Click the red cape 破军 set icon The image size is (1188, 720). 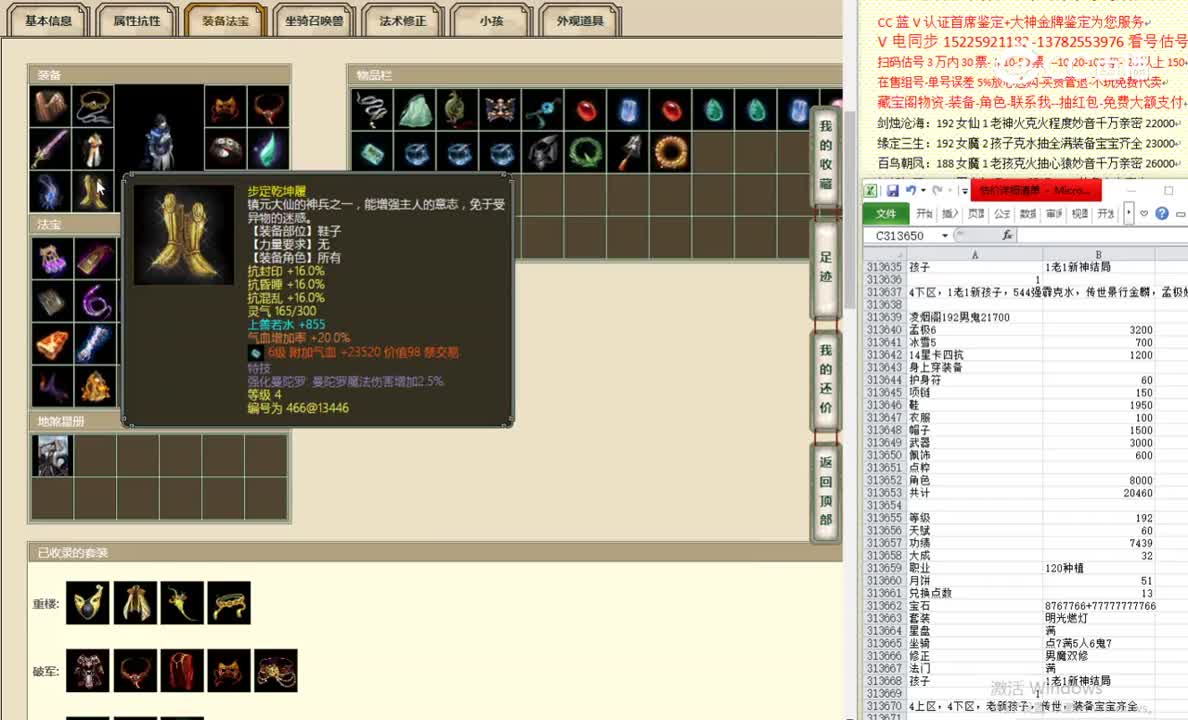coord(182,670)
